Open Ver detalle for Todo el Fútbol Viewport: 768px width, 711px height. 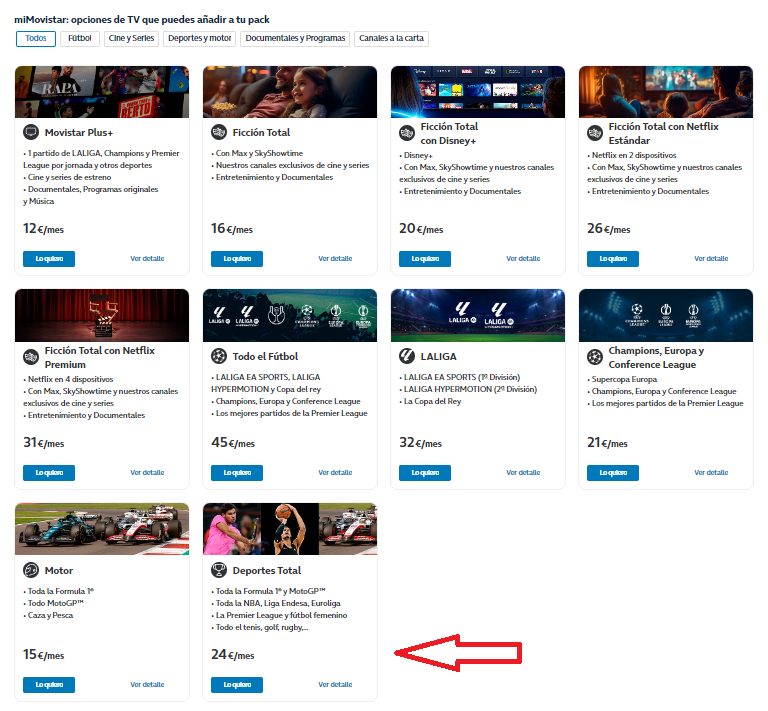pyautogui.click(x=335, y=473)
